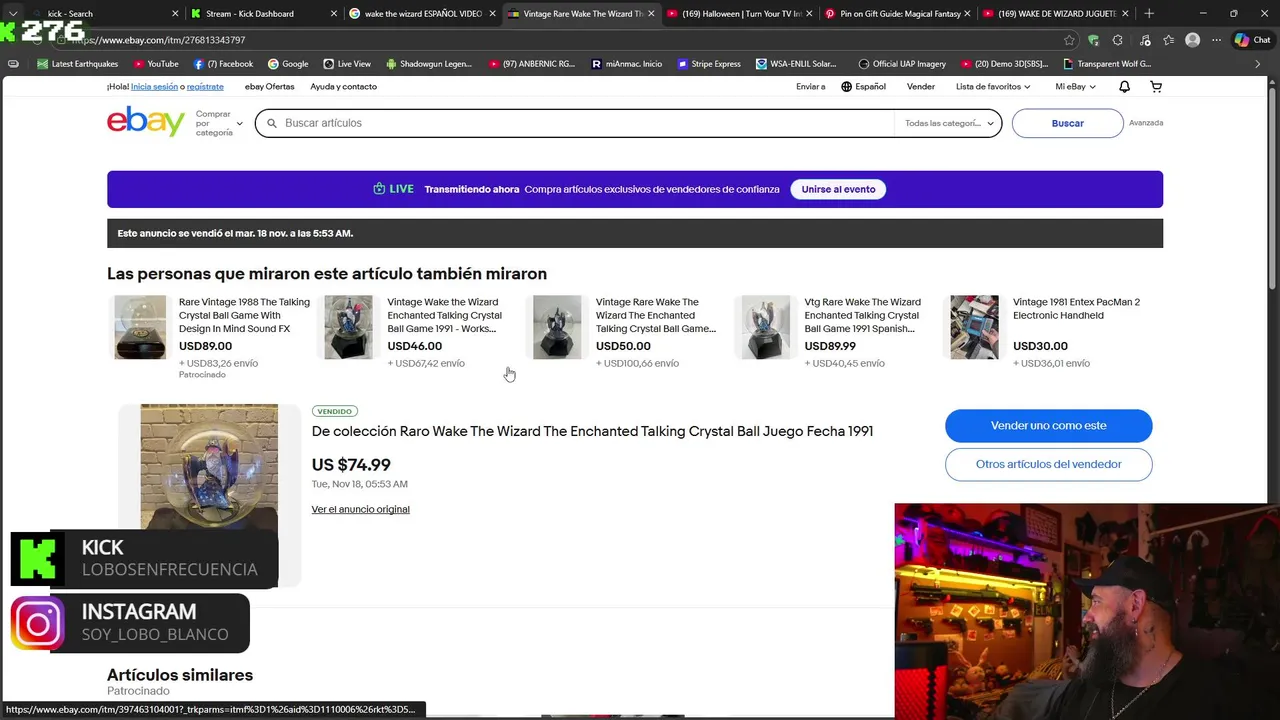The image size is (1280, 720).
Task: Open the Facebook bookmark
Action: point(223,64)
